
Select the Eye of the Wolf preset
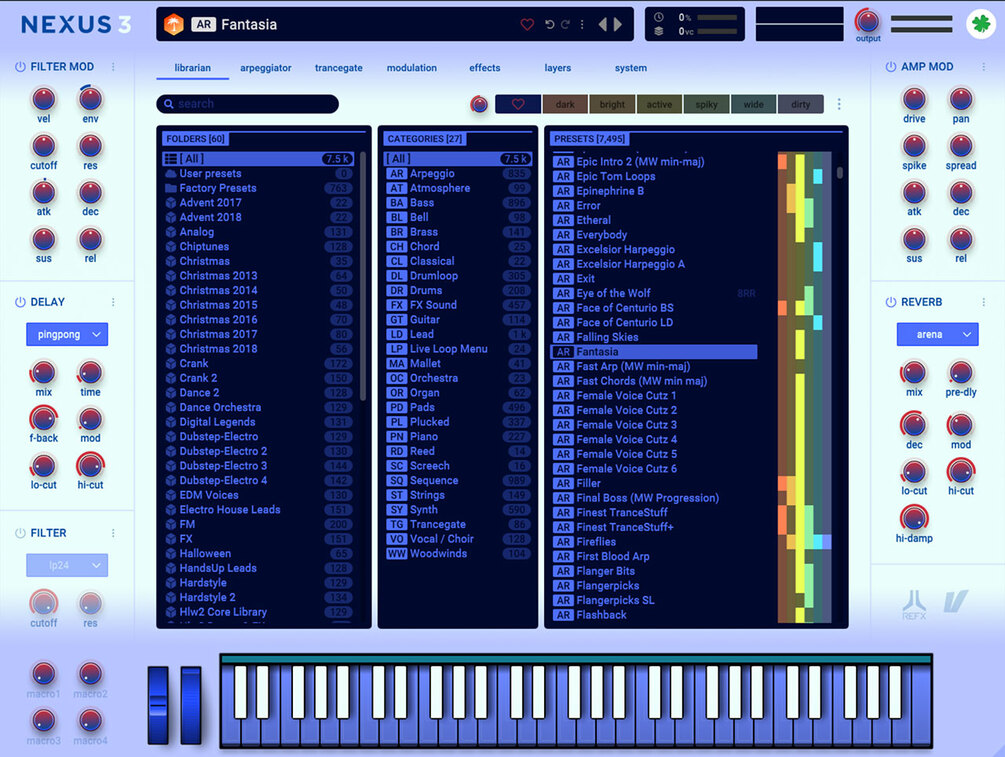click(654, 294)
